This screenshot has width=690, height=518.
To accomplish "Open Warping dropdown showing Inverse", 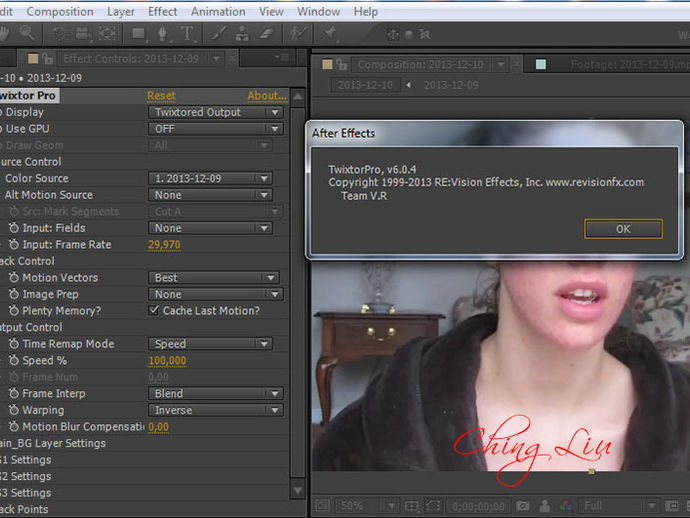I will (x=216, y=410).
